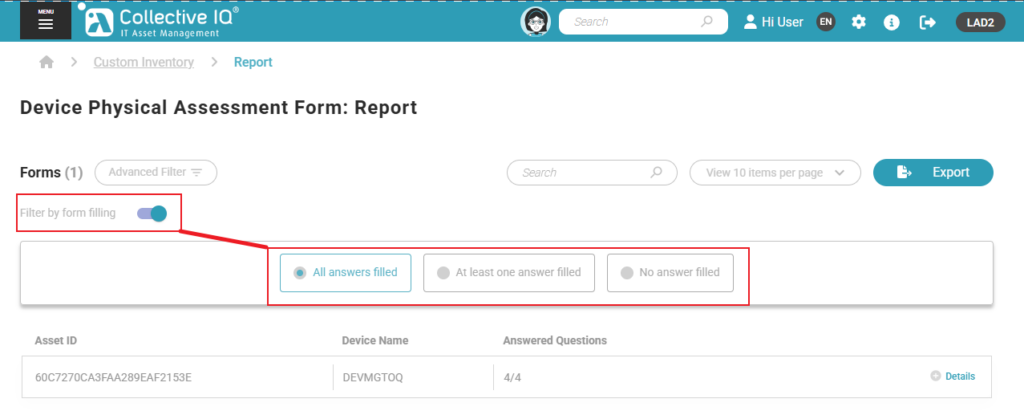Click the Collective IQ logo
Screen dimensions: 1024x411
coord(162,22)
